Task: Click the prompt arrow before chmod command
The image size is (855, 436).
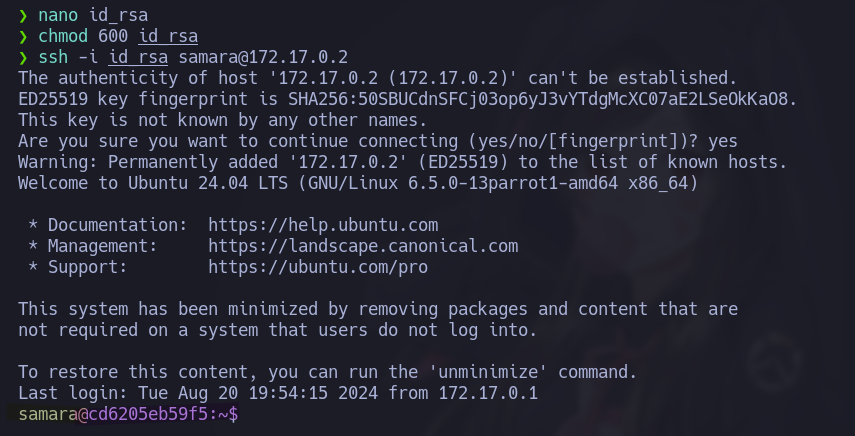Action: tap(23, 36)
